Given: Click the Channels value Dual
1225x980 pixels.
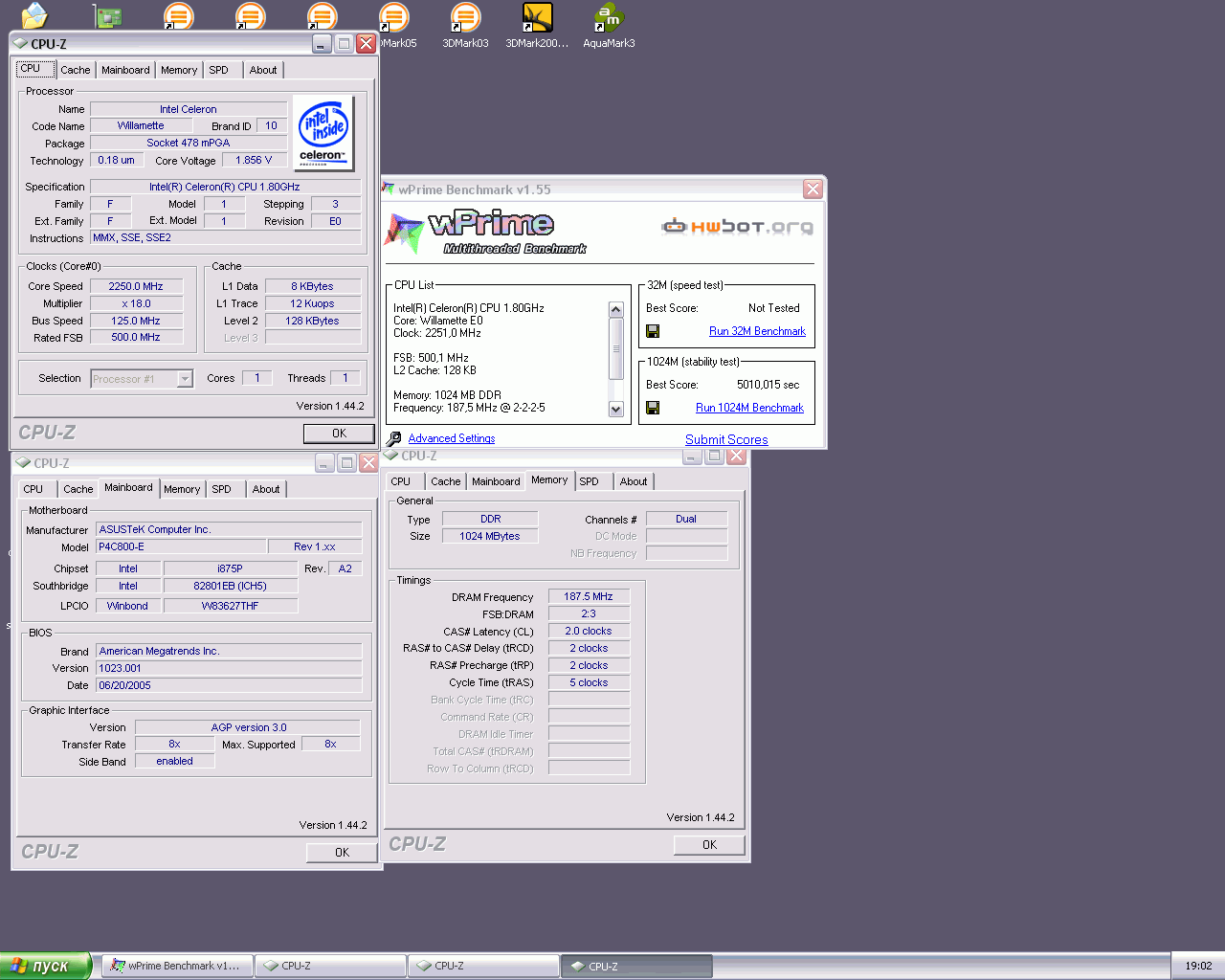Looking at the screenshot, I should 686,519.
